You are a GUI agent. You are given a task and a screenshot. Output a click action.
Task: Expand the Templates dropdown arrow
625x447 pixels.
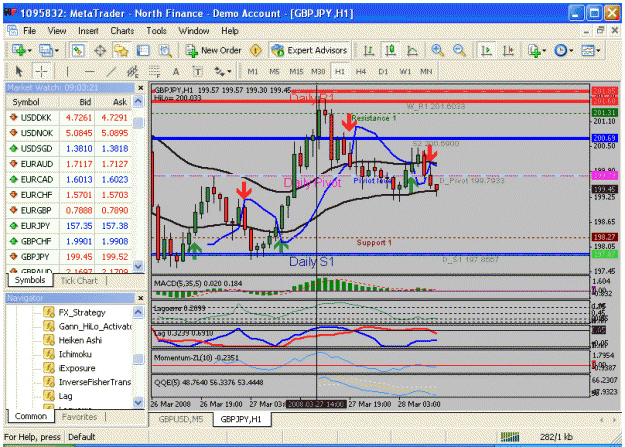pyautogui.click(x=598, y=51)
